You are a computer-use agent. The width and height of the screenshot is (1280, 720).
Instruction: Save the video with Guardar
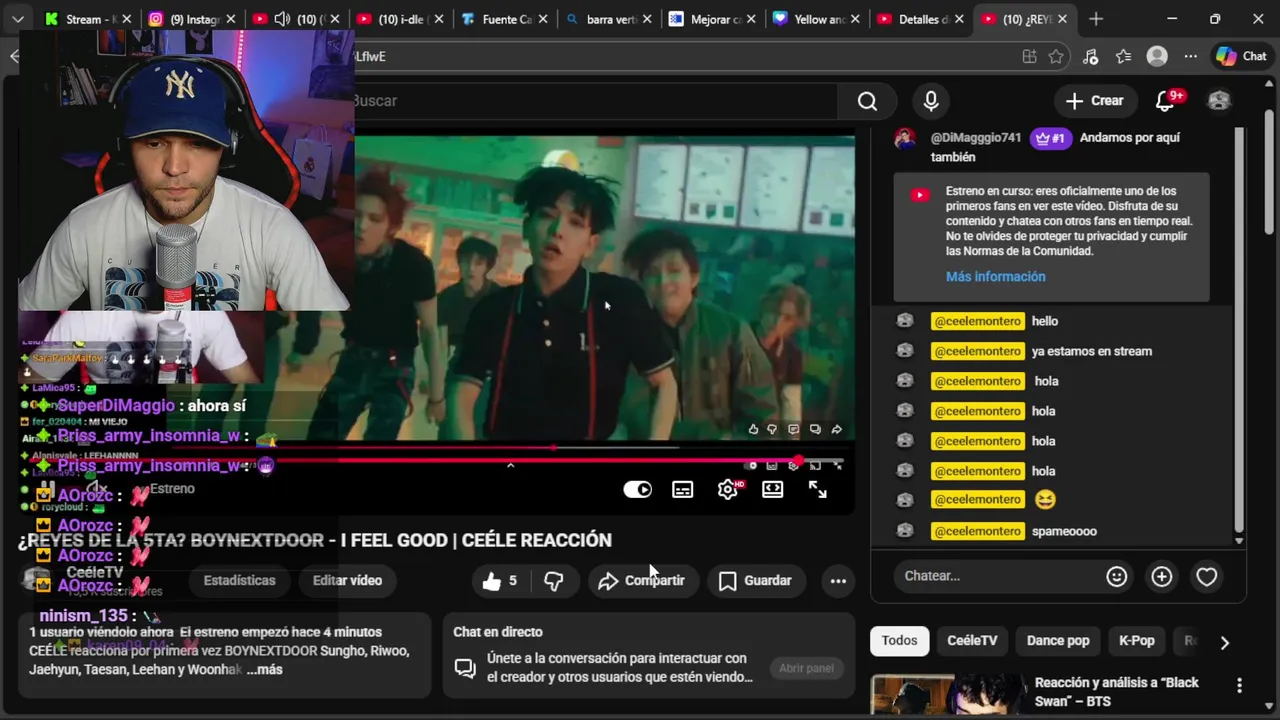coord(755,580)
